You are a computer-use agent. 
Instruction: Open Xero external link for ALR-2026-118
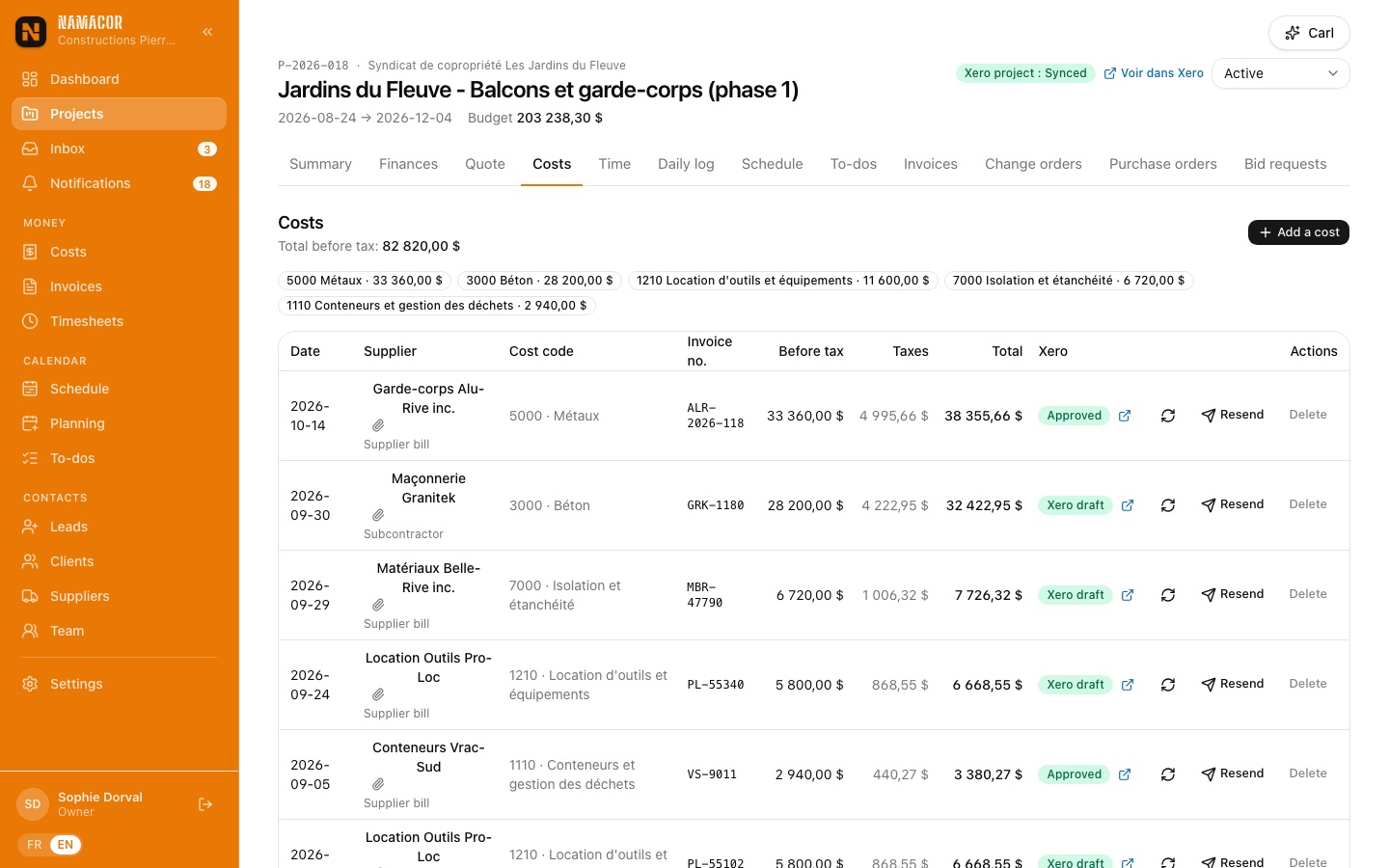pos(1125,416)
